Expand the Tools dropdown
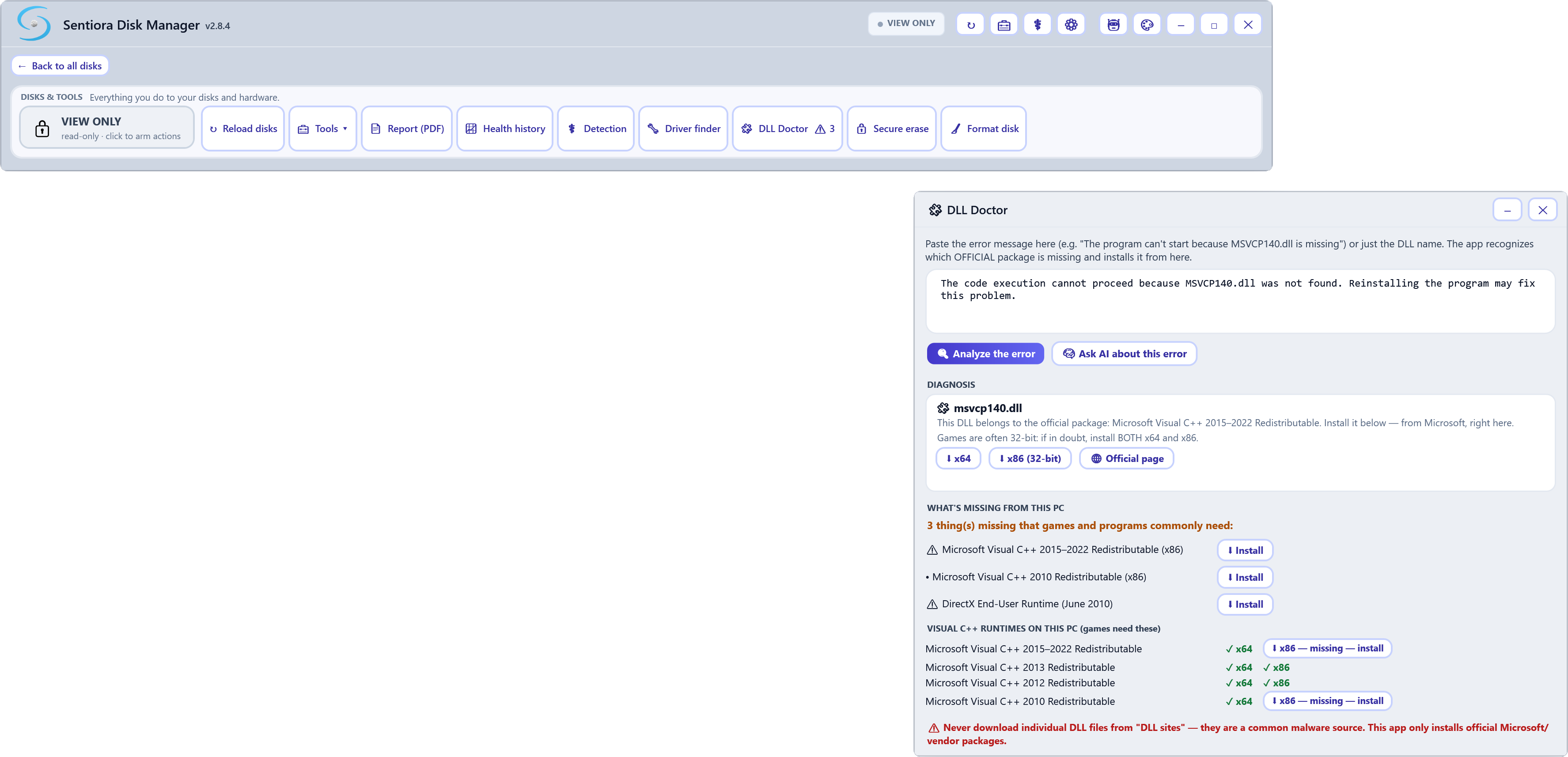This screenshot has height=757, width=1568. [x=322, y=129]
